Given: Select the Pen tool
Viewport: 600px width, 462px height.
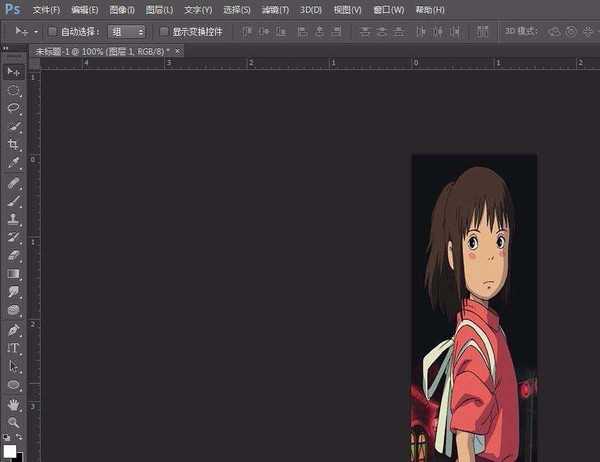Looking at the screenshot, I should (x=14, y=329).
